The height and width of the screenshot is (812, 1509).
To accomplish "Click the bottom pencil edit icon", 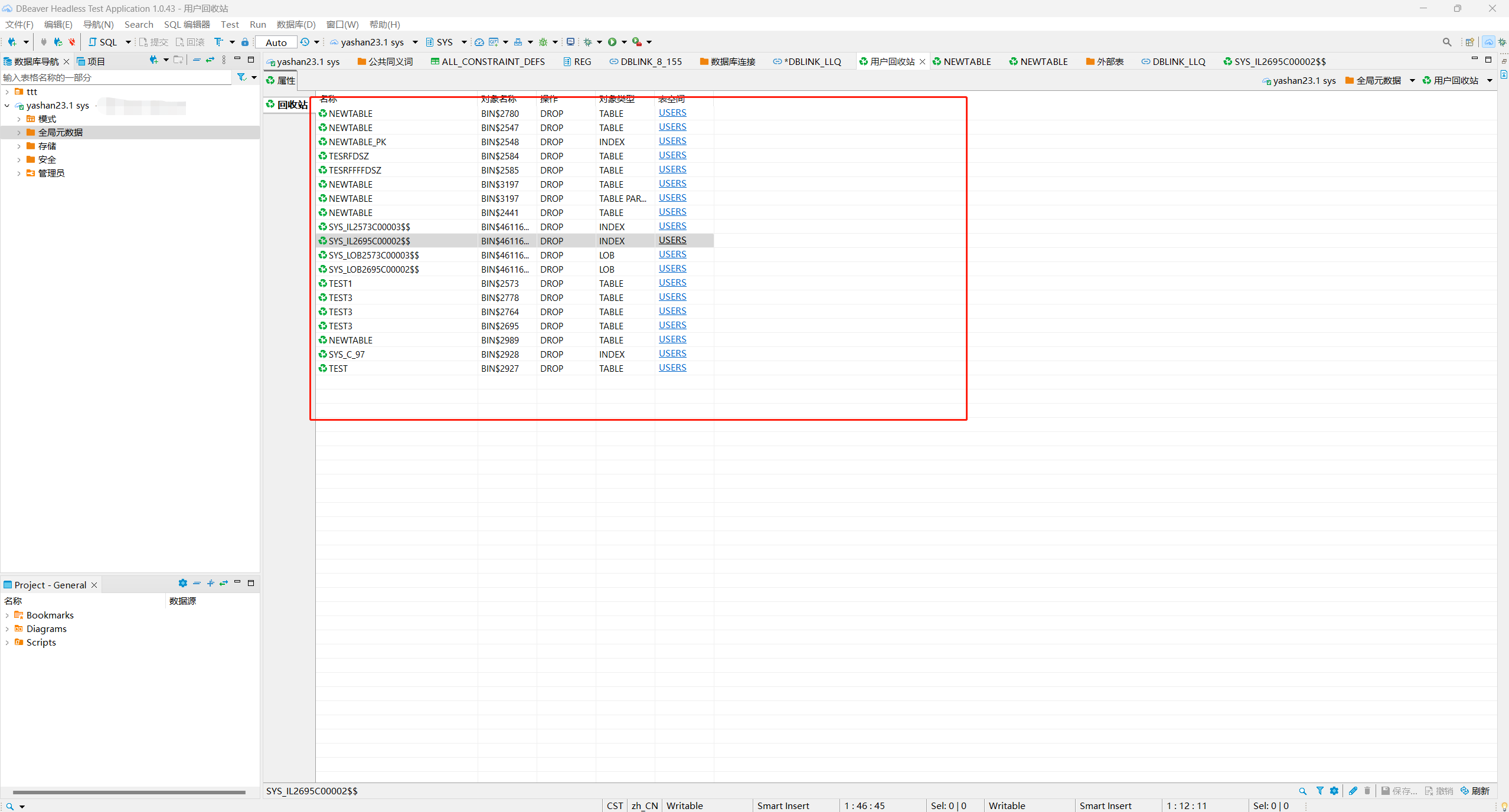I will click(x=1353, y=791).
